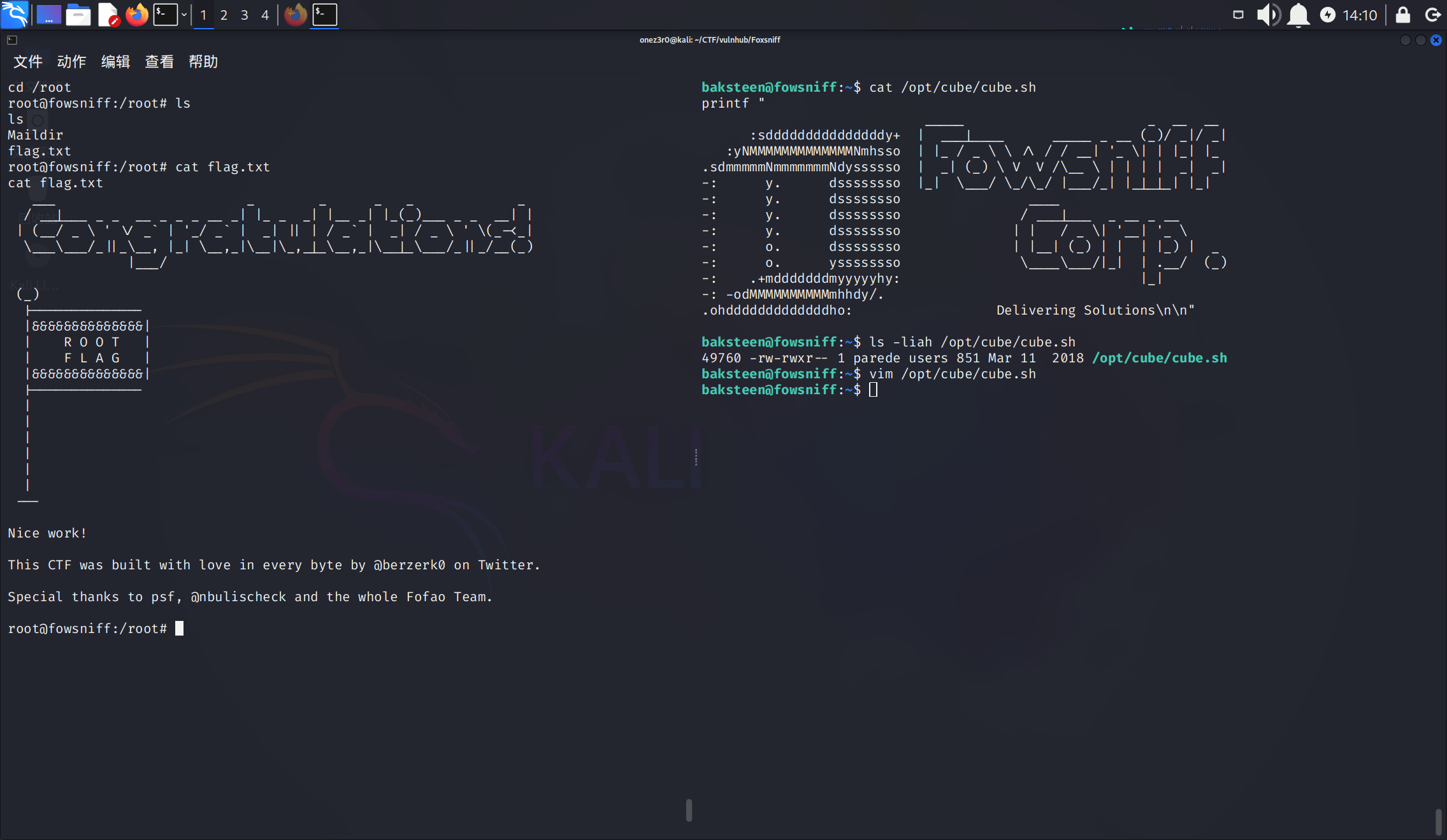Lock the screen with padlock icon

tap(1402, 15)
